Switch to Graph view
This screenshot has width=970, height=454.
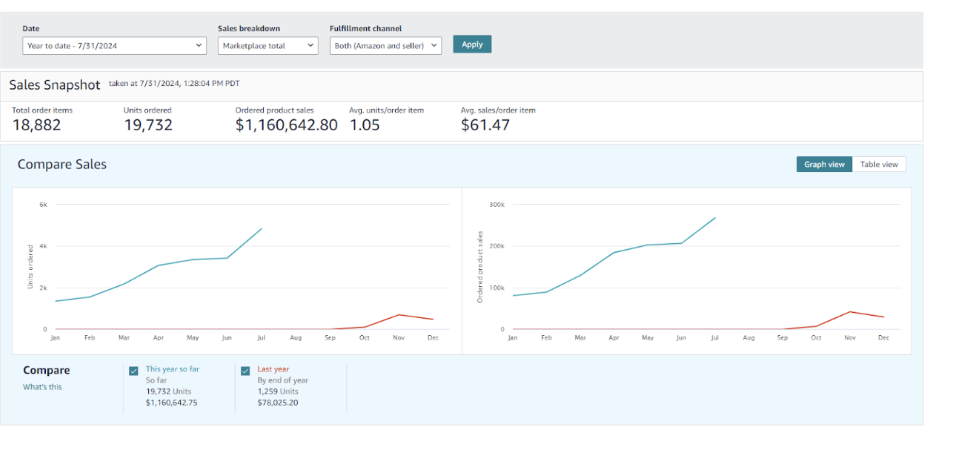point(823,164)
